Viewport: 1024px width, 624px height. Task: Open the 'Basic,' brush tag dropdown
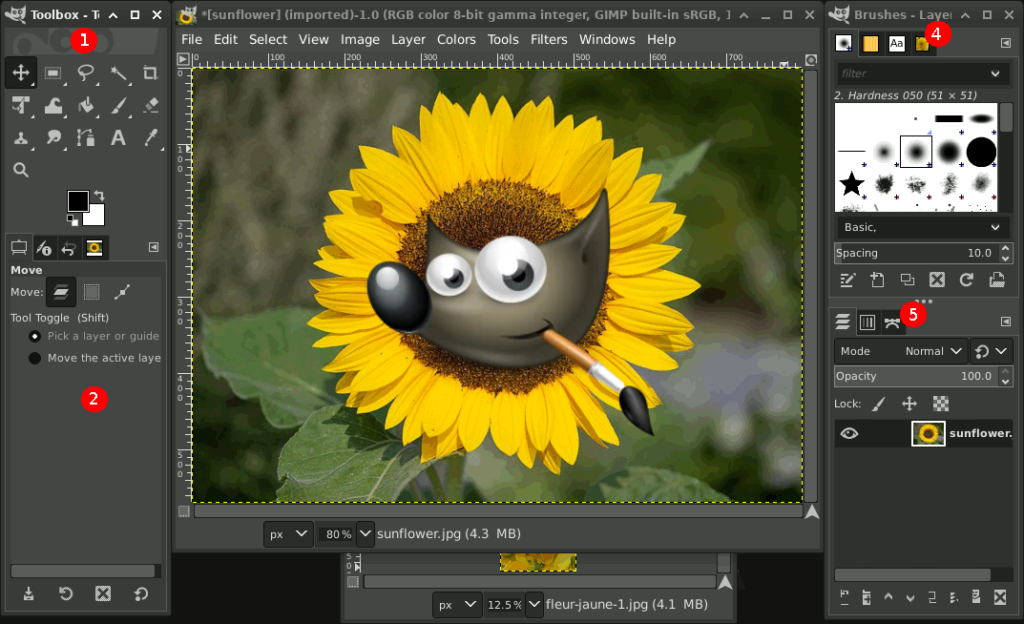[921, 227]
